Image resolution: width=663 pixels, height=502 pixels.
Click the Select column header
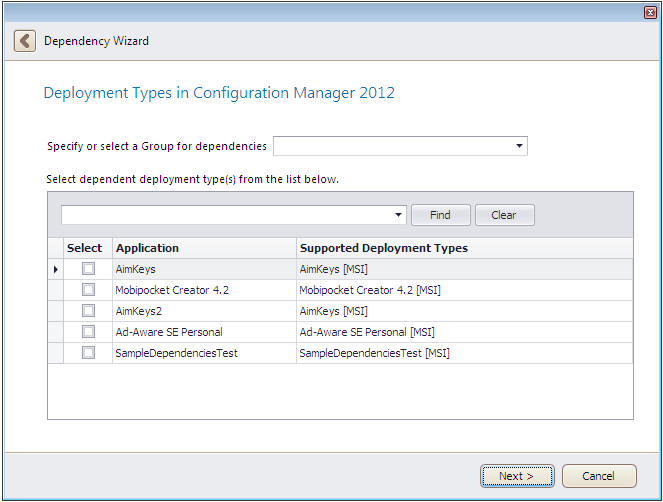pyautogui.click(x=85, y=248)
